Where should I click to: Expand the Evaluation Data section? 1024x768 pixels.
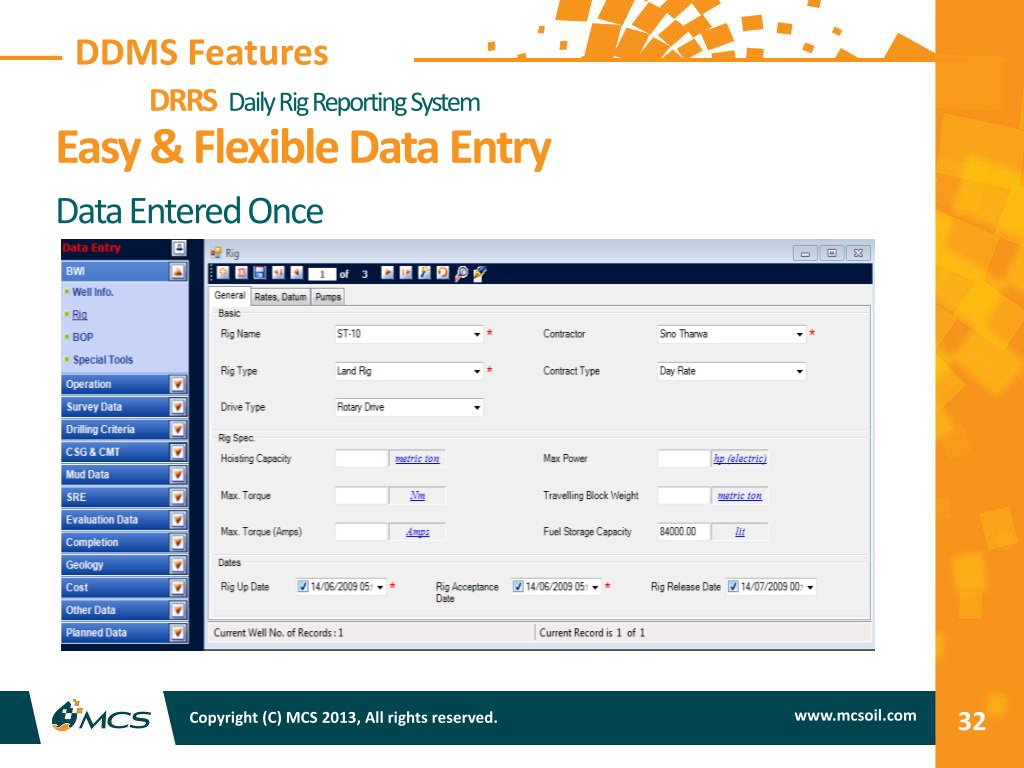click(178, 520)
